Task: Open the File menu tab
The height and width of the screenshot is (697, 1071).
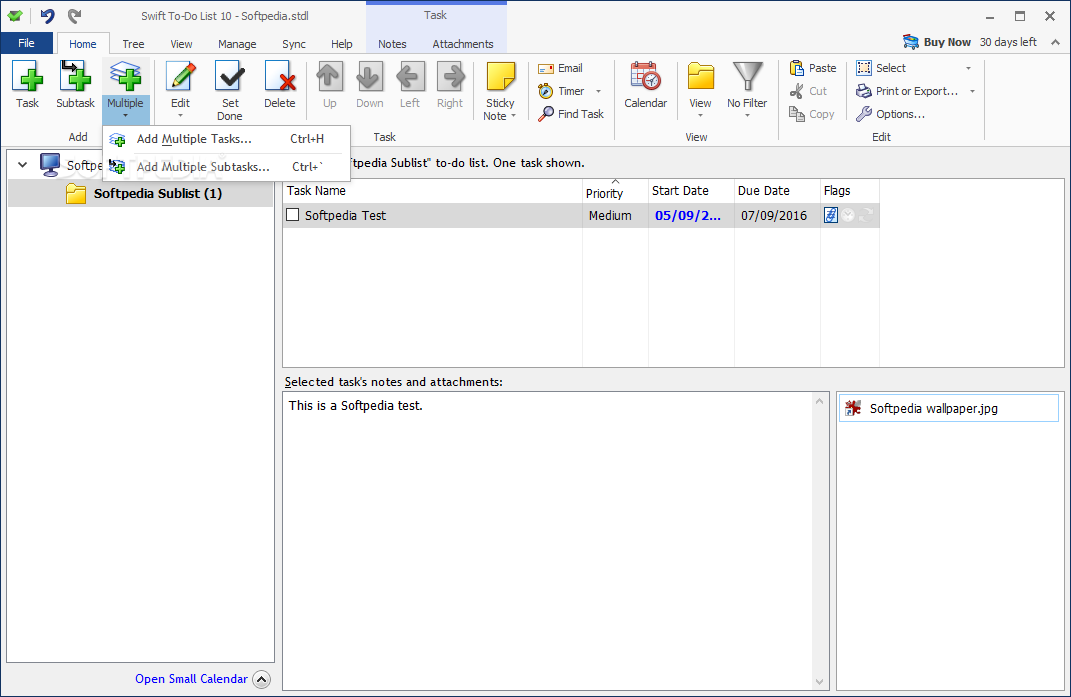Action: 27,43
